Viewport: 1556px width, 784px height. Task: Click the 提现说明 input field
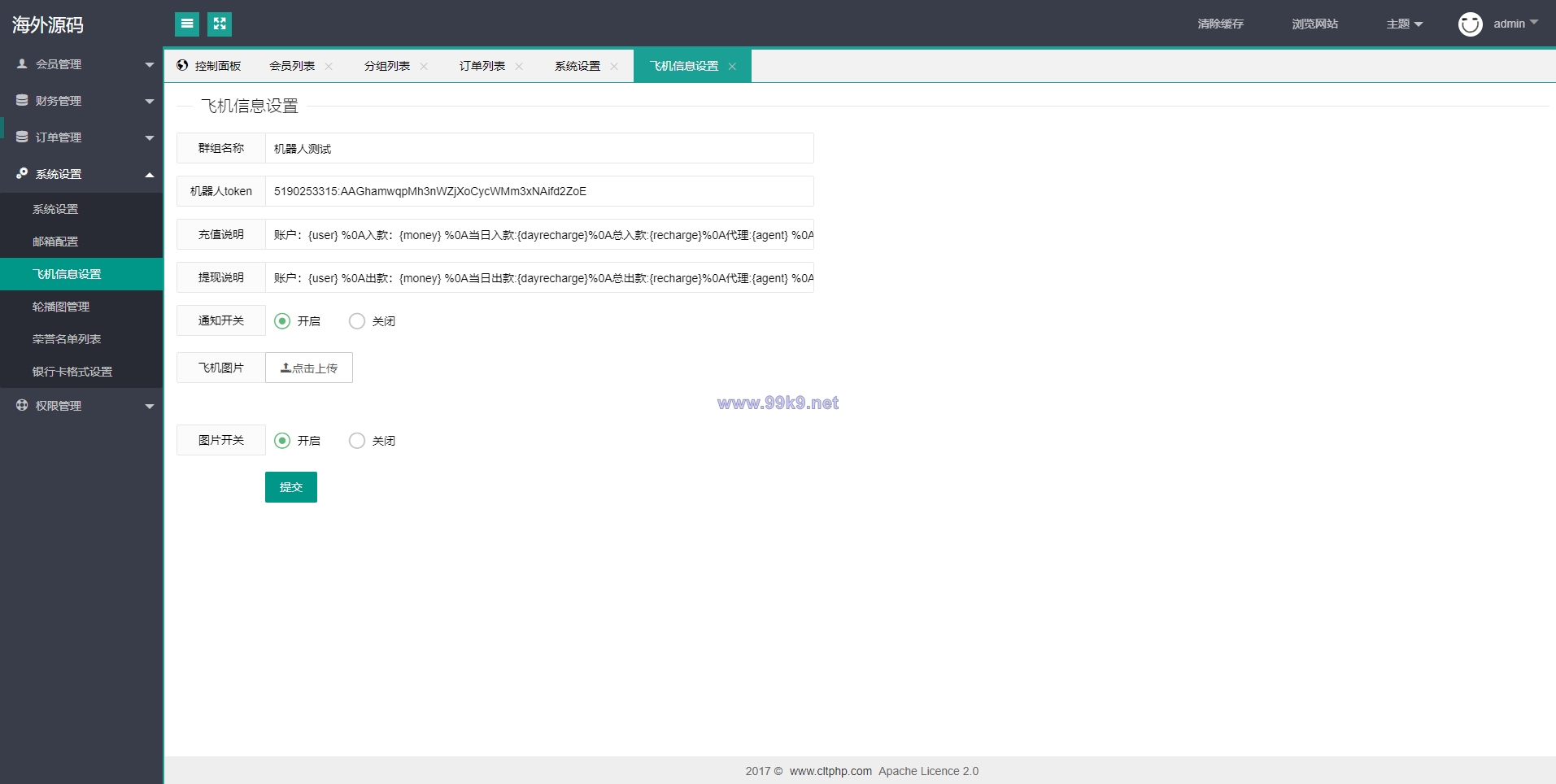tap(539, 277)
